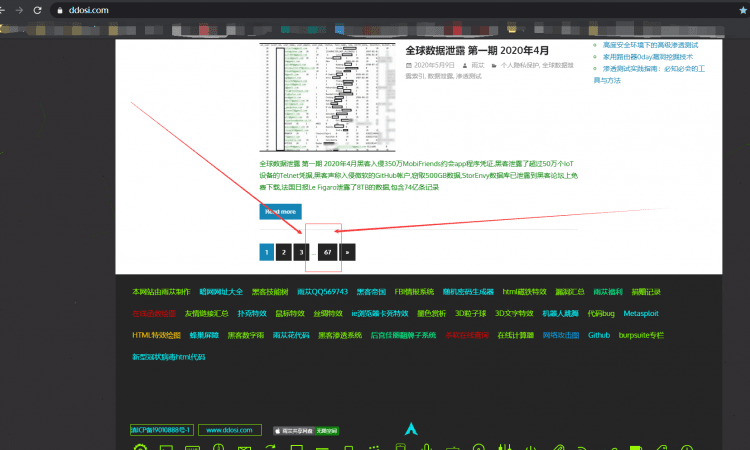Viewport: 750px width, 450px height.
Task: Open footer link 漏洞汇总
Action: [570, 292]
